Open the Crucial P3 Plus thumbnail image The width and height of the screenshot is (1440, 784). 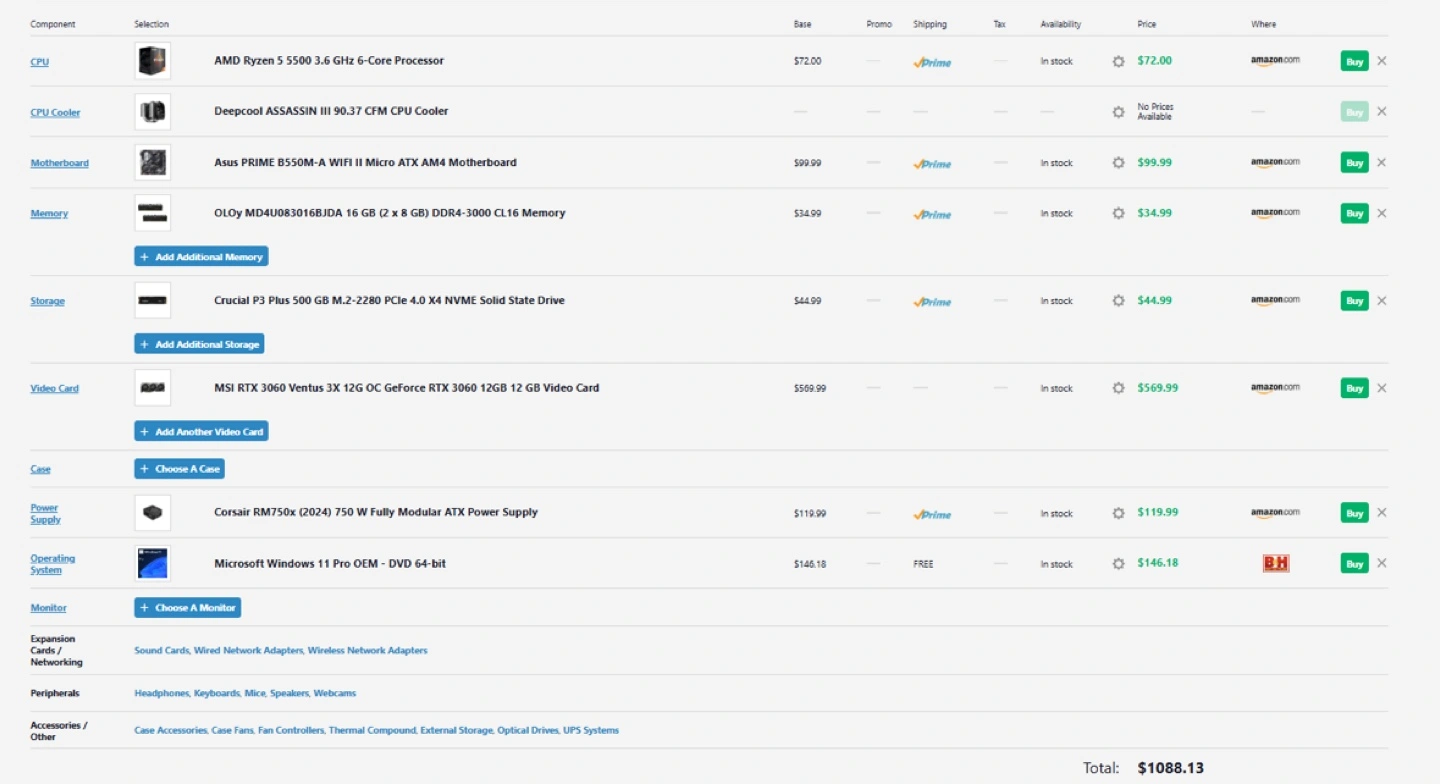click(153, 301)
